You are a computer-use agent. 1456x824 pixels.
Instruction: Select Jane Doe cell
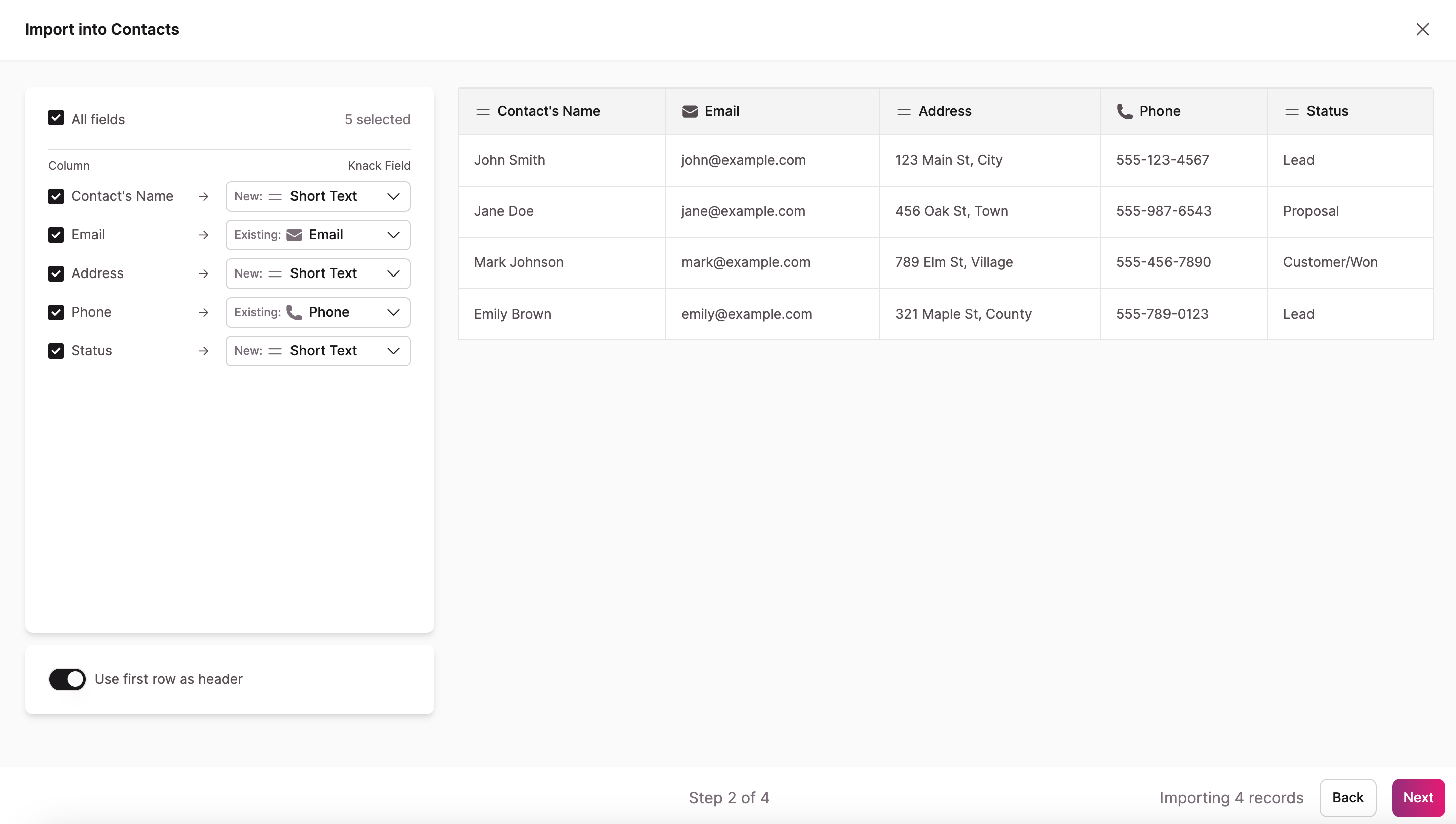pos(562,212)
